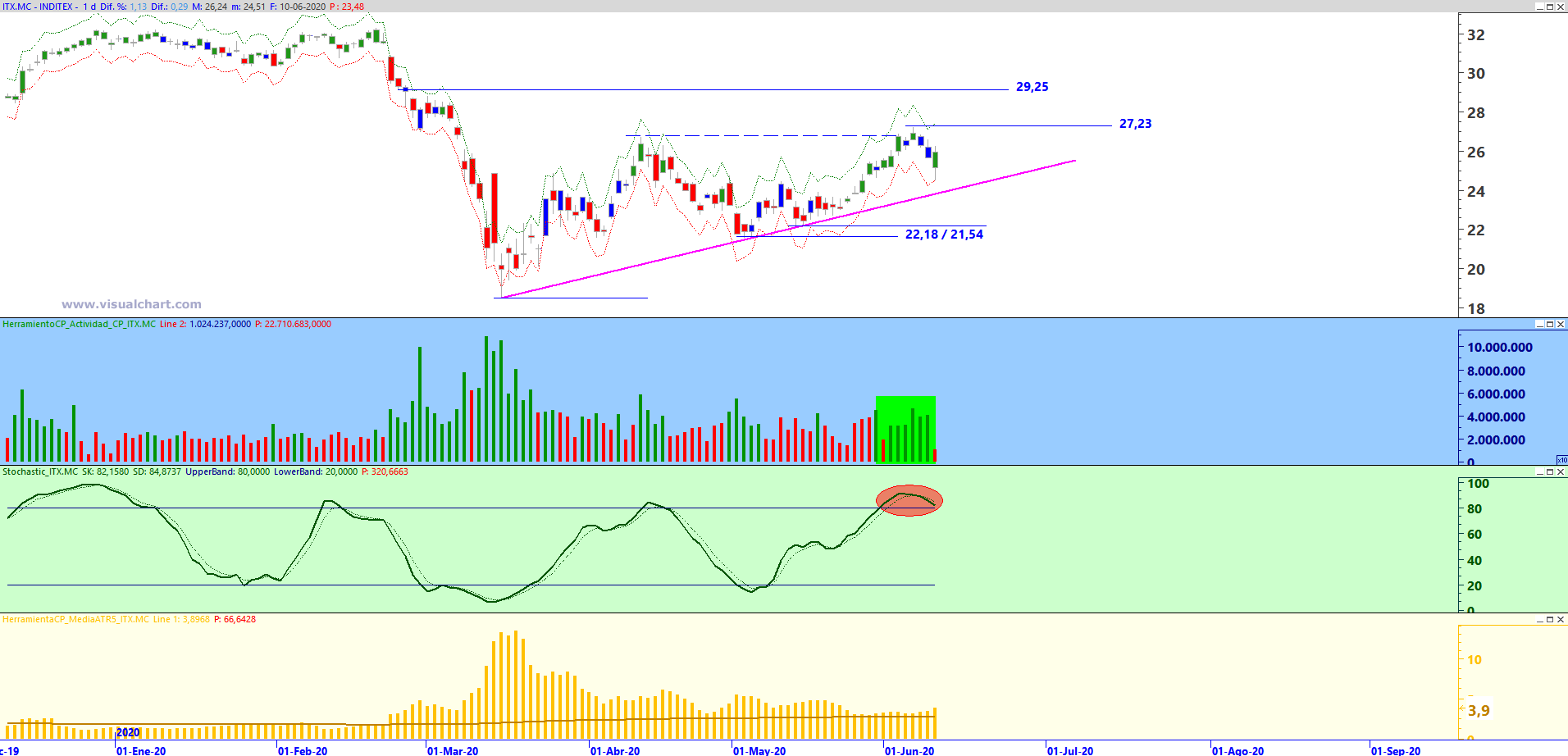Click the 01-Abr-20 date axis label
Viewport: 1568px width, 756px height.
(x=615, y=750)
